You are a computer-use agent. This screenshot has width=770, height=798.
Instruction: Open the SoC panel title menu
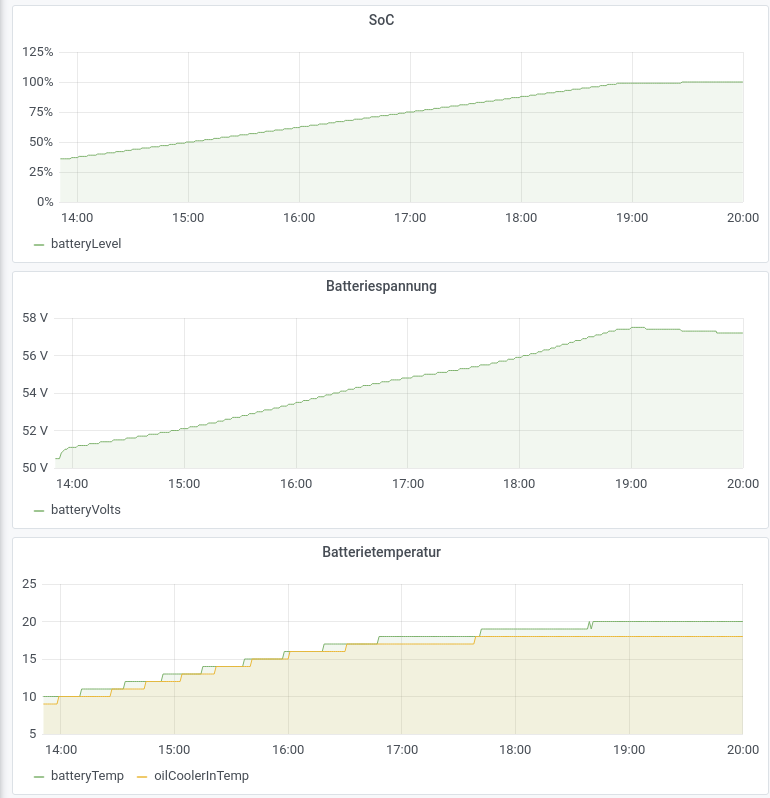[x=381, y=20]
